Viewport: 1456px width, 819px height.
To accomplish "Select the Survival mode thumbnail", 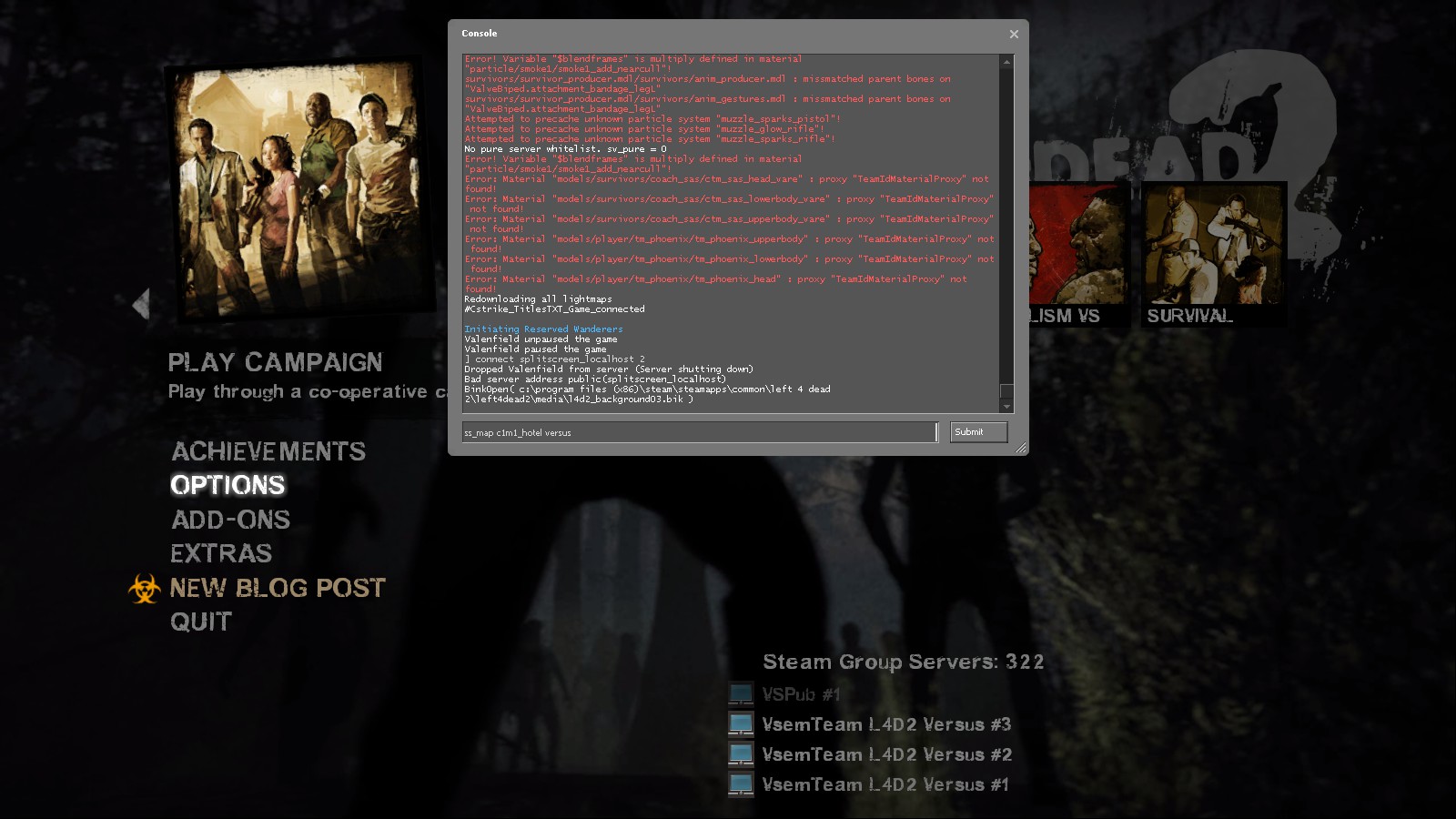I will tap(1213, 244).
